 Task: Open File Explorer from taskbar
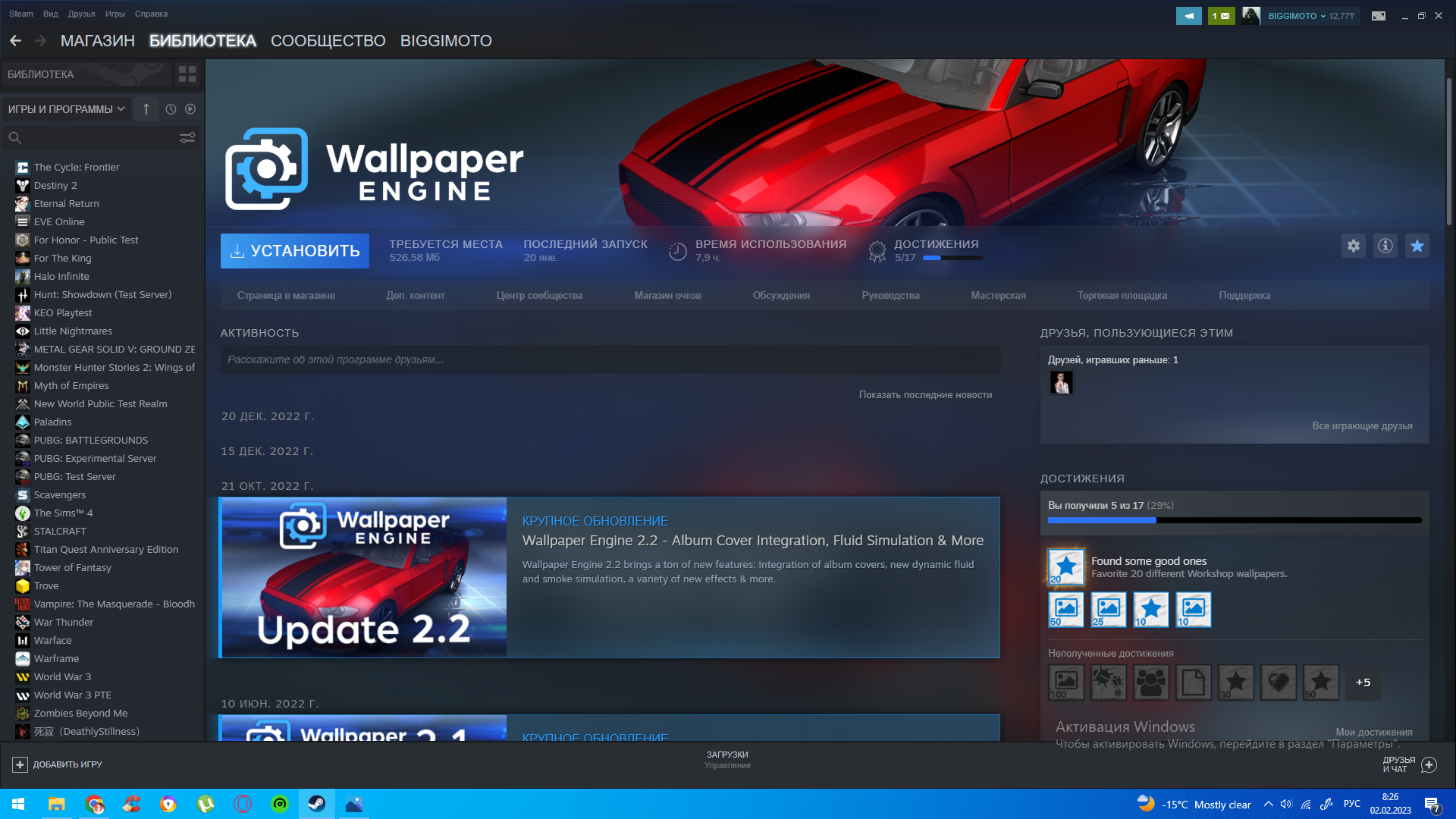57,804
